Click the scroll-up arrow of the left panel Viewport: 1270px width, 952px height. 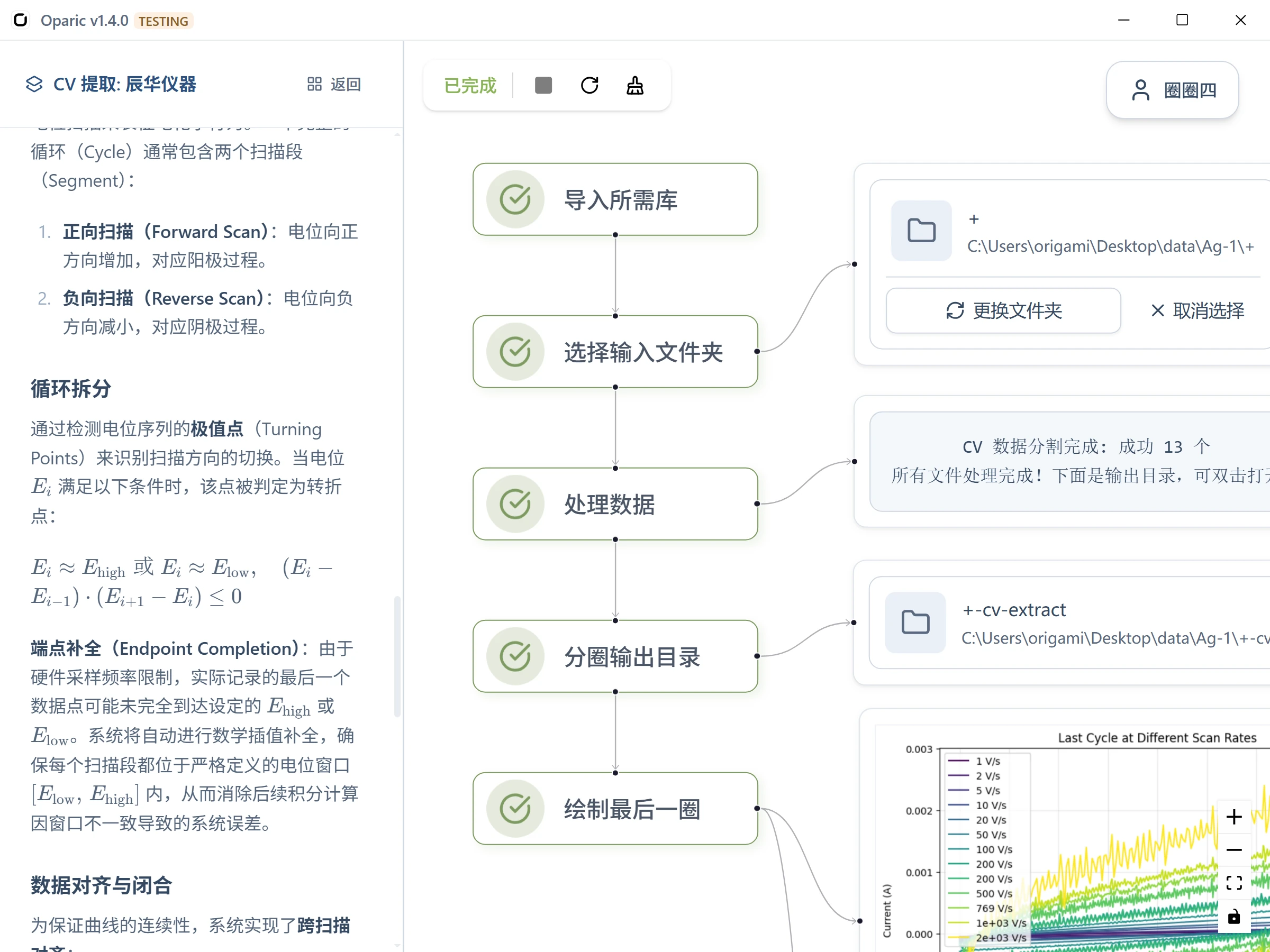click(397, 134)
